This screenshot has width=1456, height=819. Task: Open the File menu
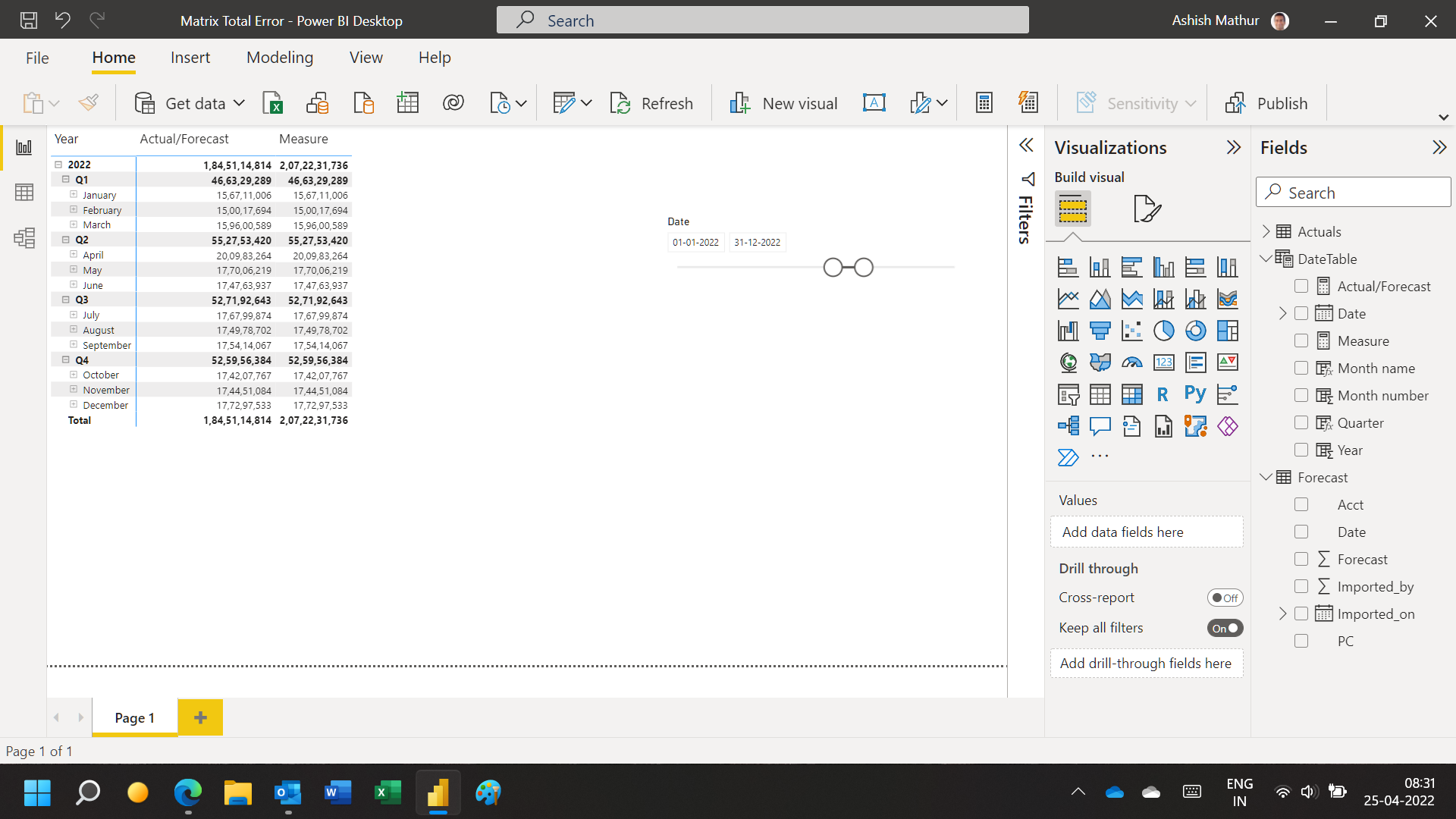(37, 58)
